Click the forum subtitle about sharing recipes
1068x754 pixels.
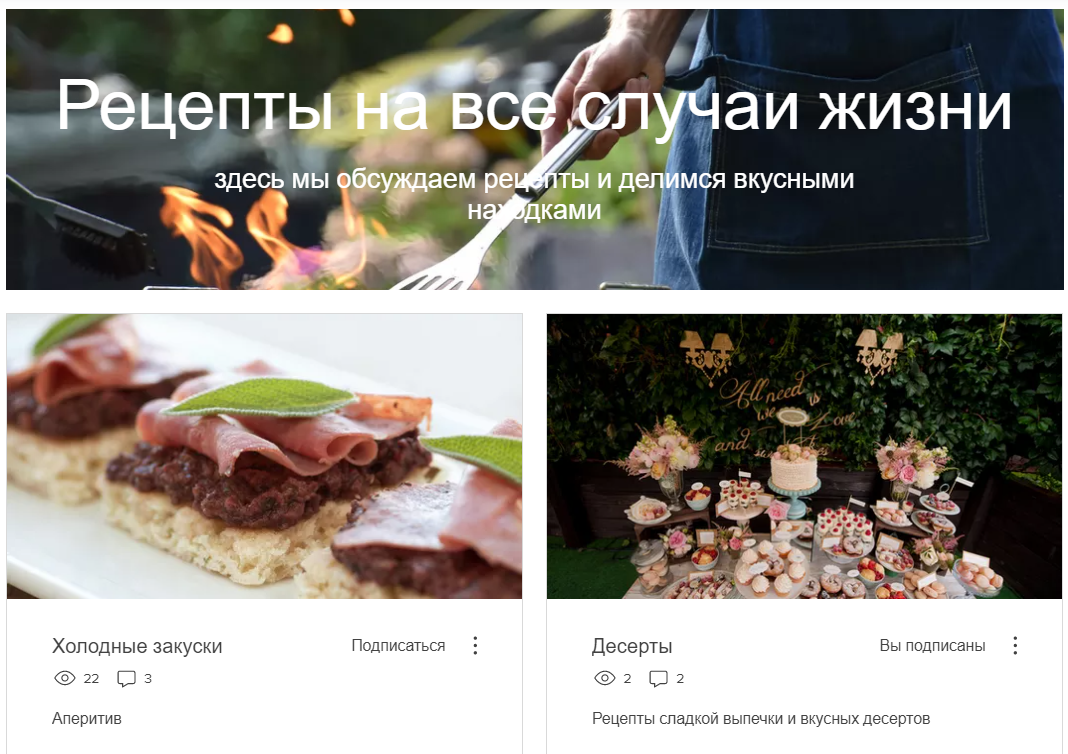534,194
